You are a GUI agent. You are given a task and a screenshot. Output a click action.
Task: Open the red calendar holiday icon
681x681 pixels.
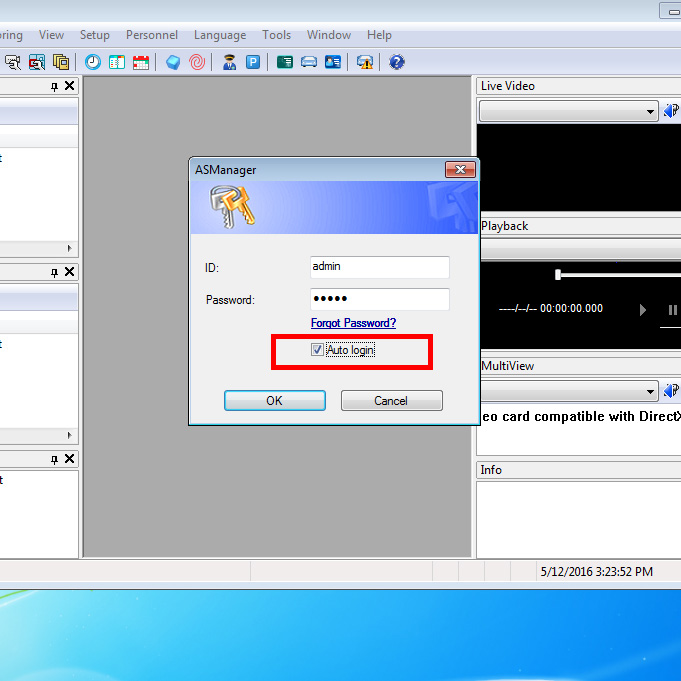(x=141, y=62)
